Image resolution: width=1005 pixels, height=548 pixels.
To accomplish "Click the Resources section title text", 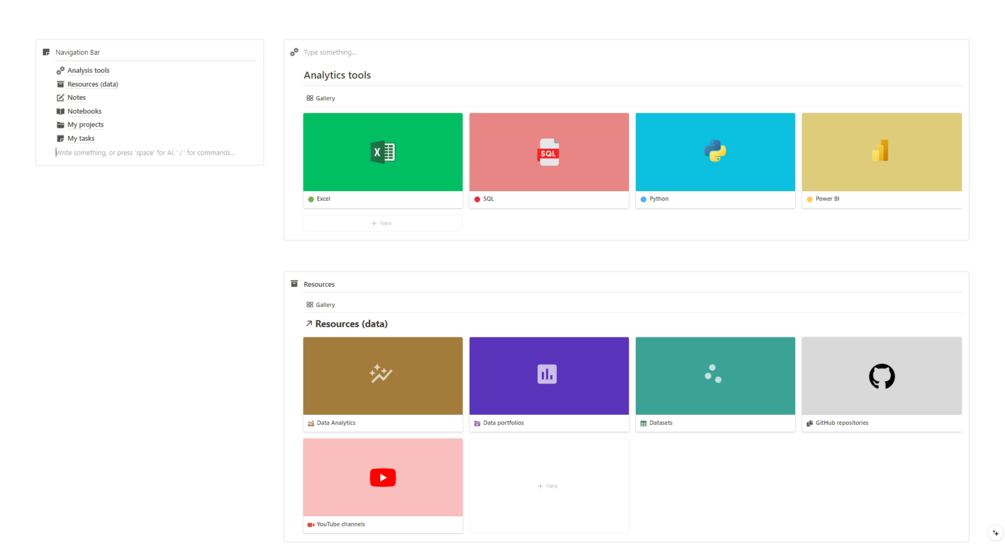I will [x=319, y=284].
